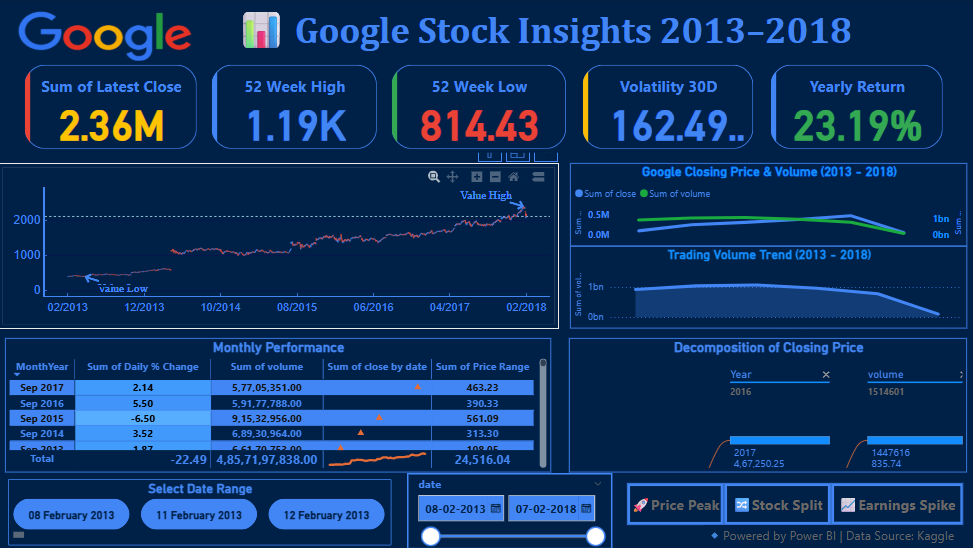
Task: Select the 08 February 2013 date chip
Action: (x=71, y=514)
